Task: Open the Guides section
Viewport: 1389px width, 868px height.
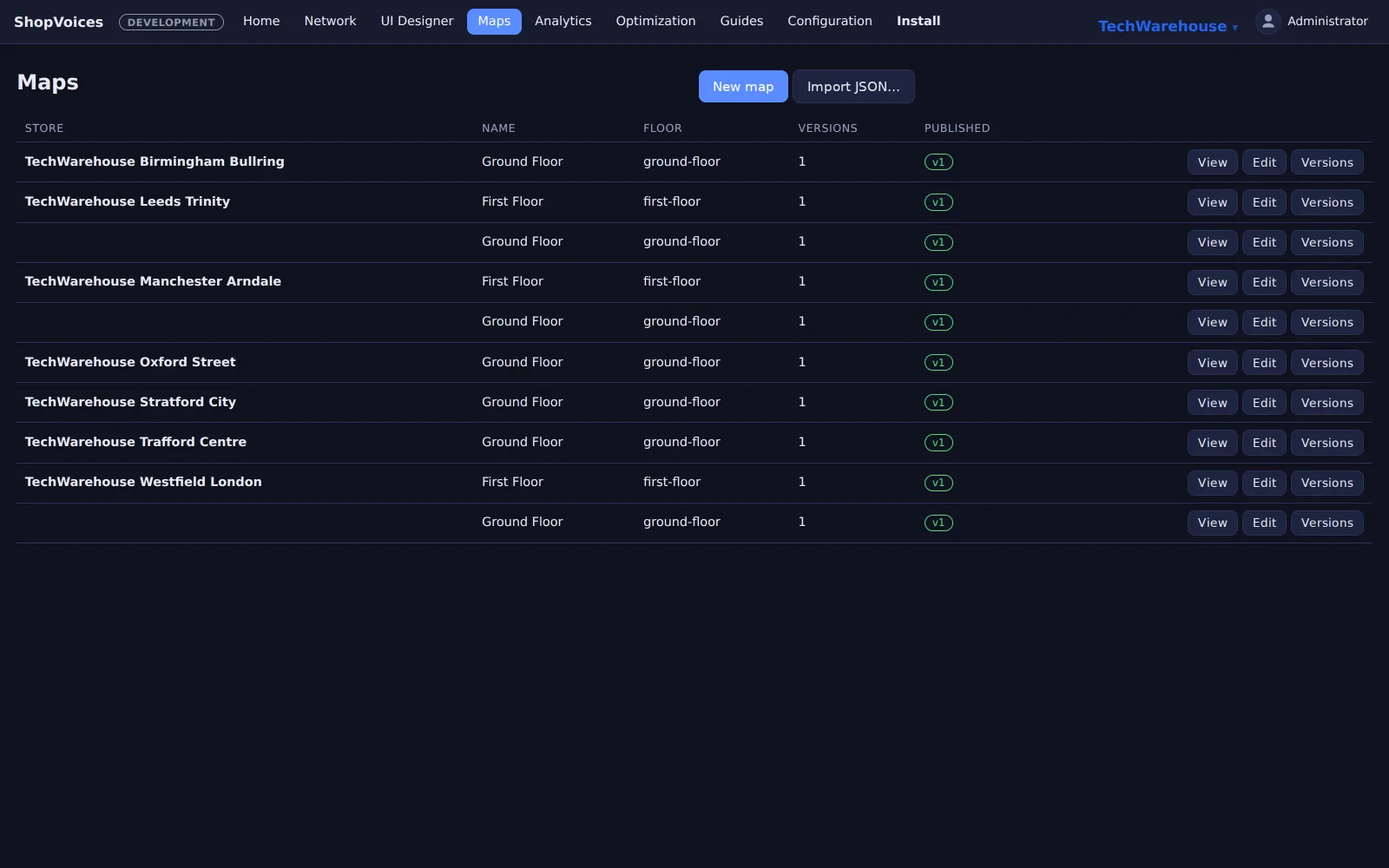Action: click(x=741, y=21)
